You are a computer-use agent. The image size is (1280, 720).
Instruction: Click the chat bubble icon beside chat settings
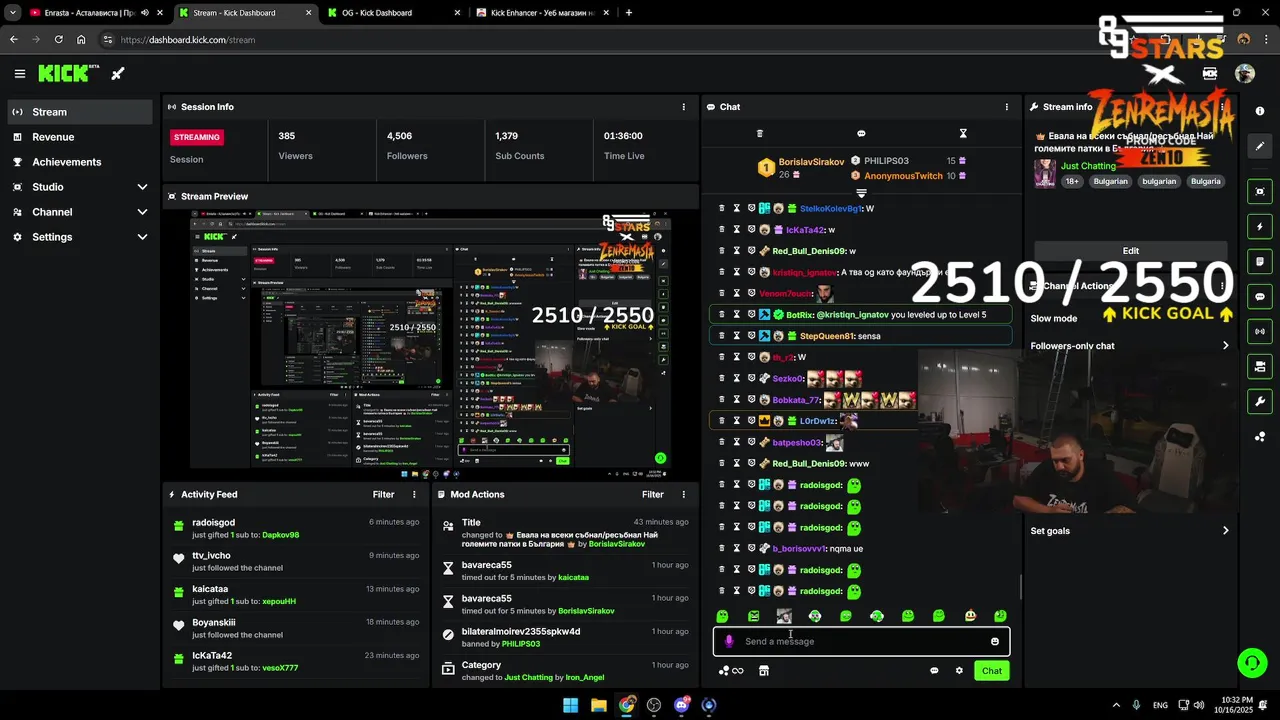(934, 671)
